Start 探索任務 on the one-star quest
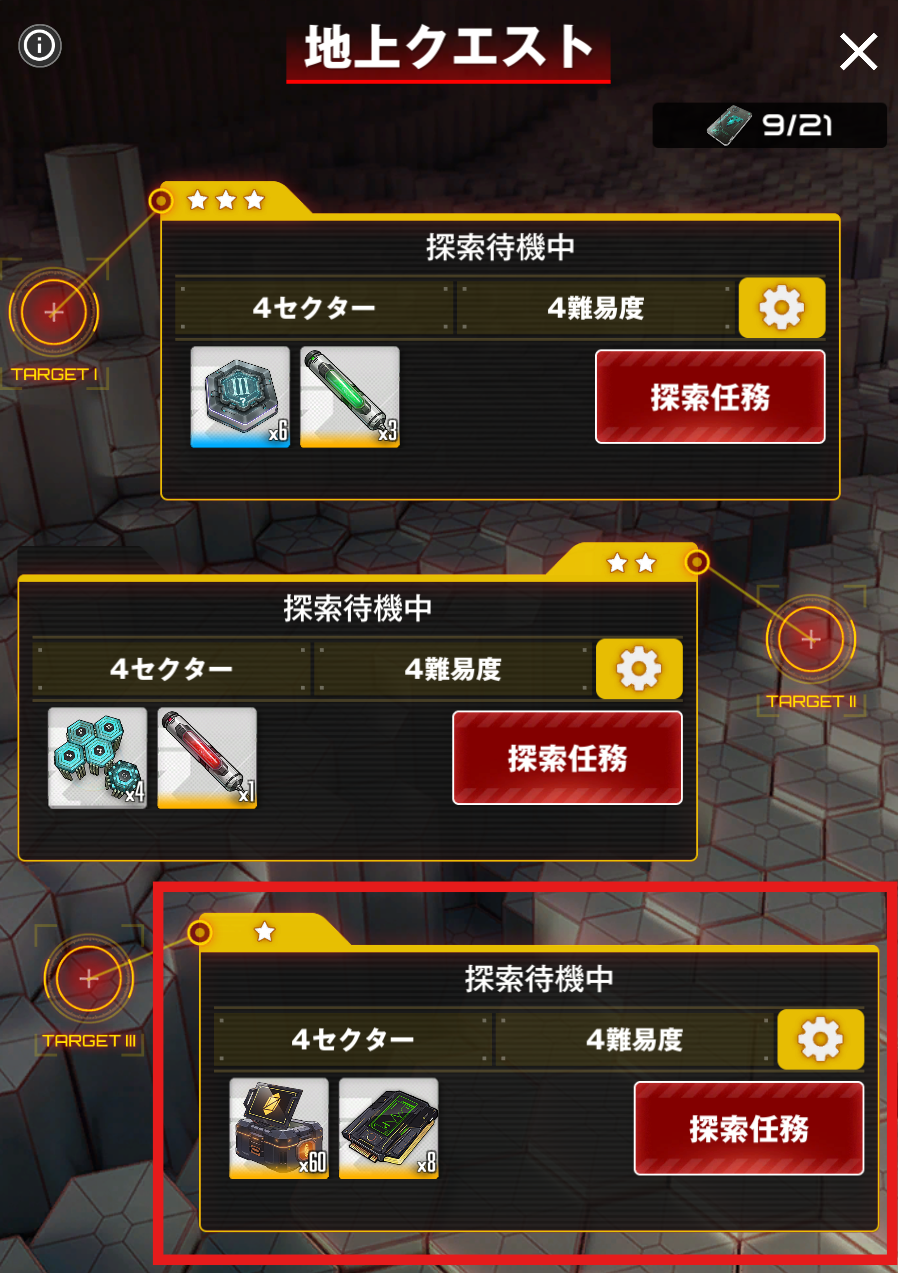Viewport: 898px width, 1273px height. coord(749,1128)
